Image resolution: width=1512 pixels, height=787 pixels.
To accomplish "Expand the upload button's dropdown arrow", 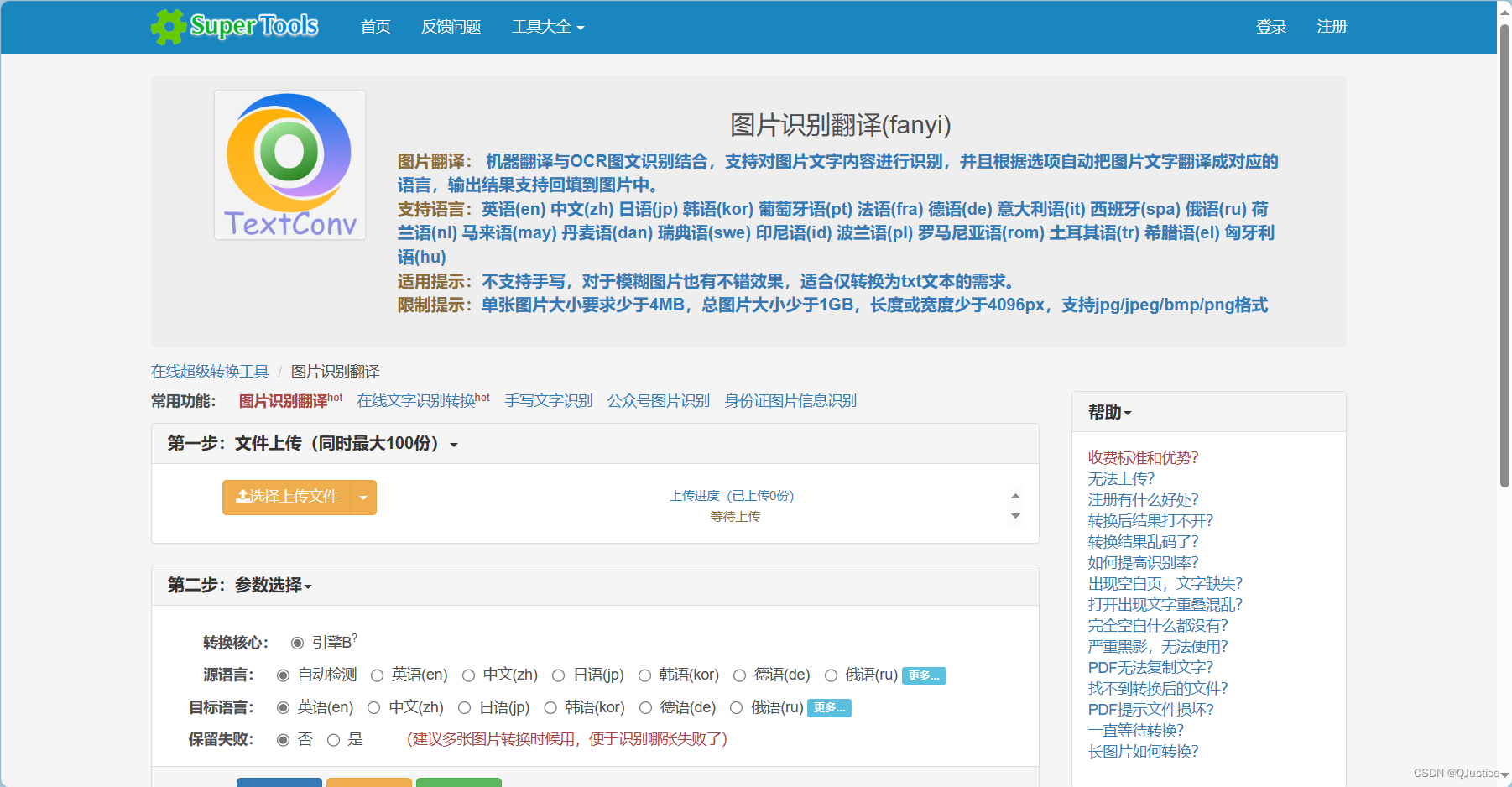I will click(362, 497).
